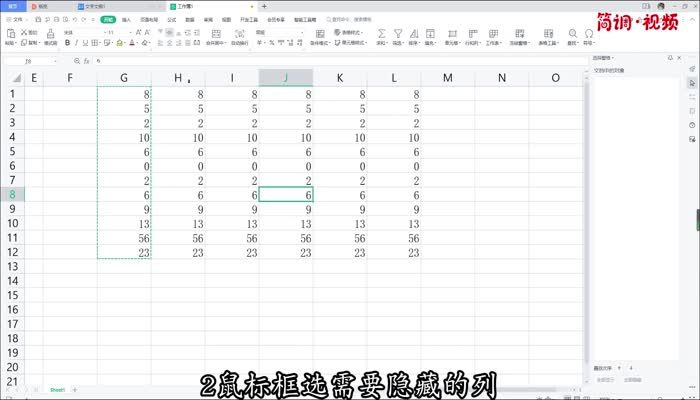This screenshot has height=400, width=700.
Task: Click the Bold formatting icon
Action: pyautogui.click(x=66, y=44)
